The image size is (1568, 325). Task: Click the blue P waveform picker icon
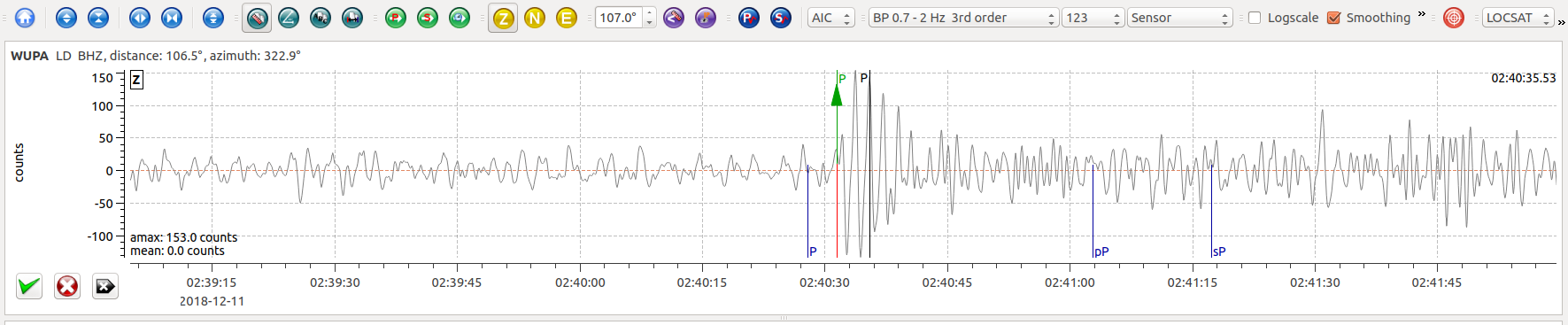(x=749, y=17)
